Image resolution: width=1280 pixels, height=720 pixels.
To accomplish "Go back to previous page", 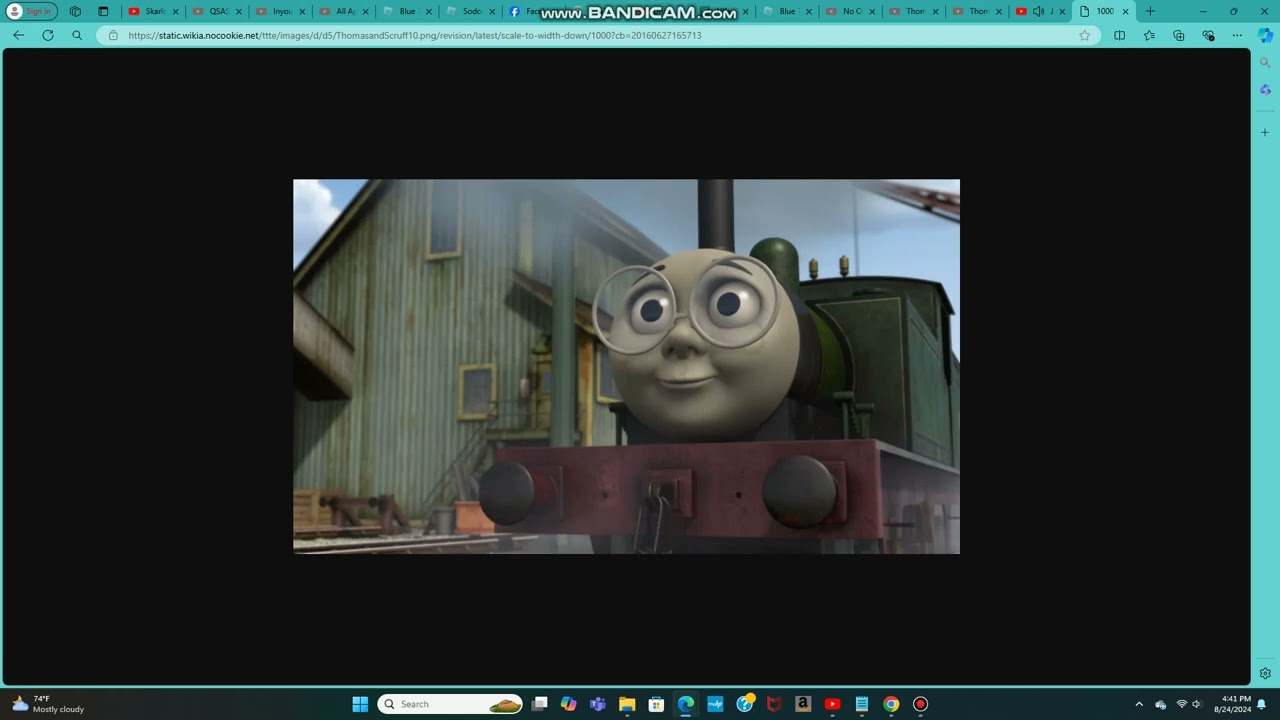I will [18, 35].
